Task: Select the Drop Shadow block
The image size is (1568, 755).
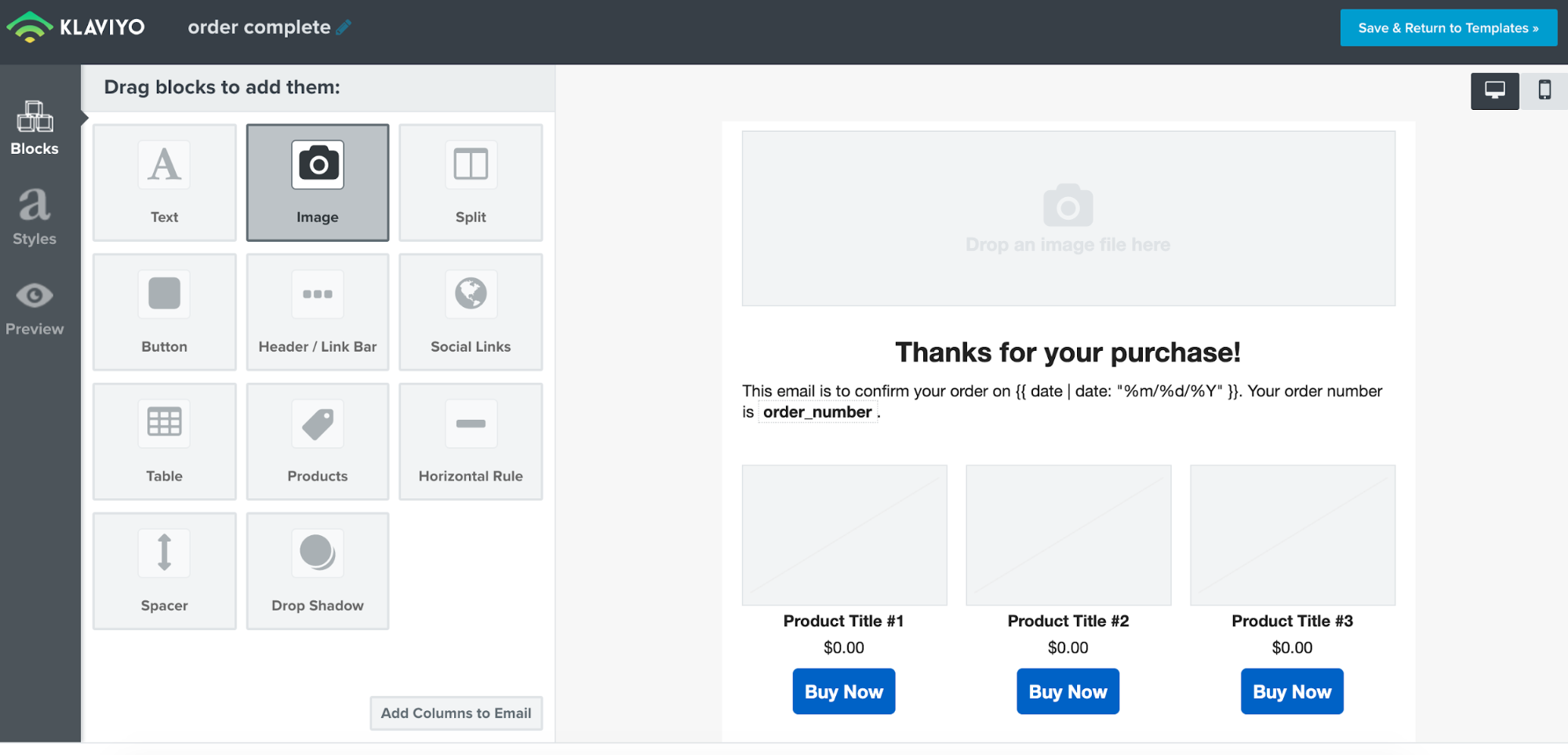Action: 318,571
